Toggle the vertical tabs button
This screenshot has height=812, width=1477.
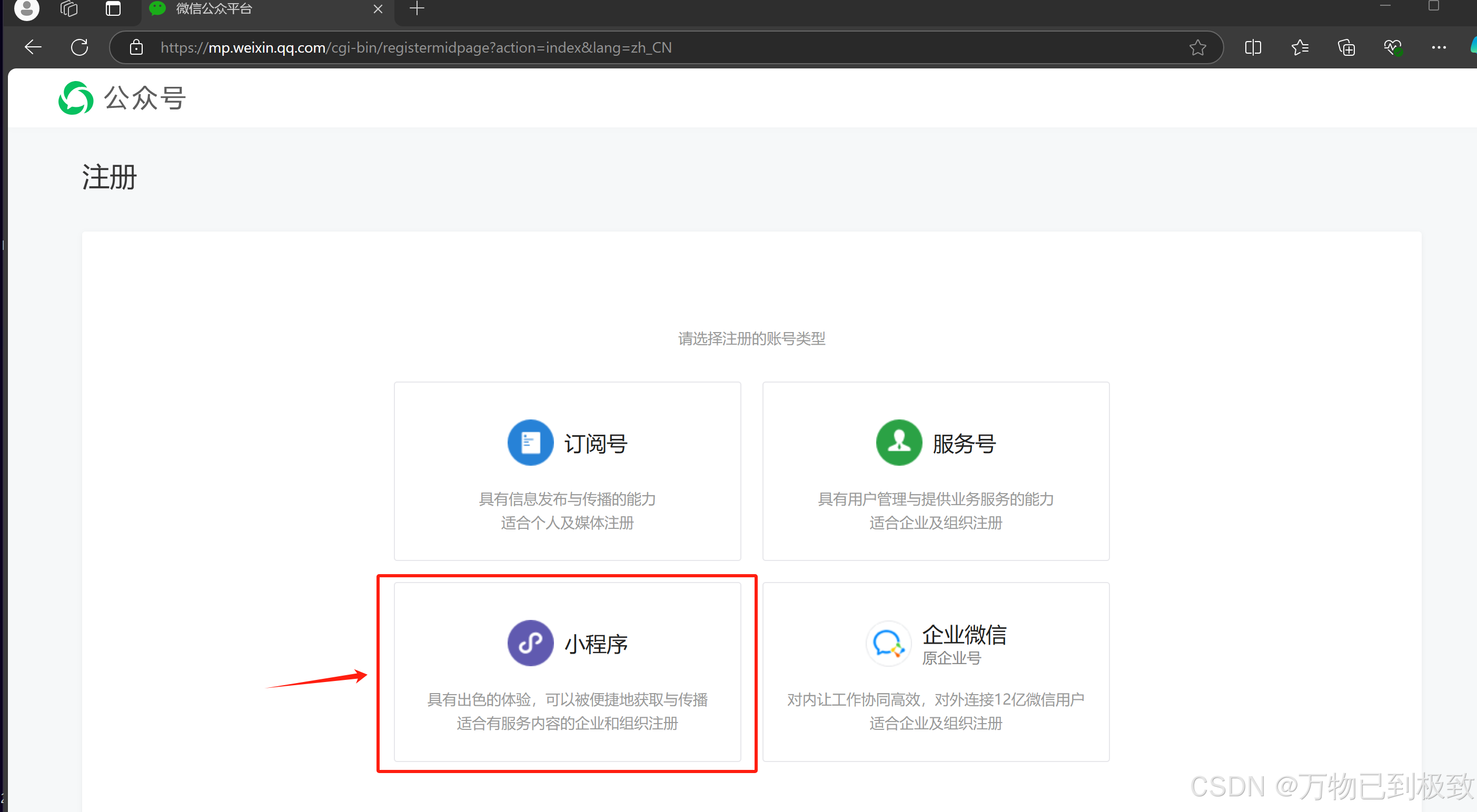113,8
